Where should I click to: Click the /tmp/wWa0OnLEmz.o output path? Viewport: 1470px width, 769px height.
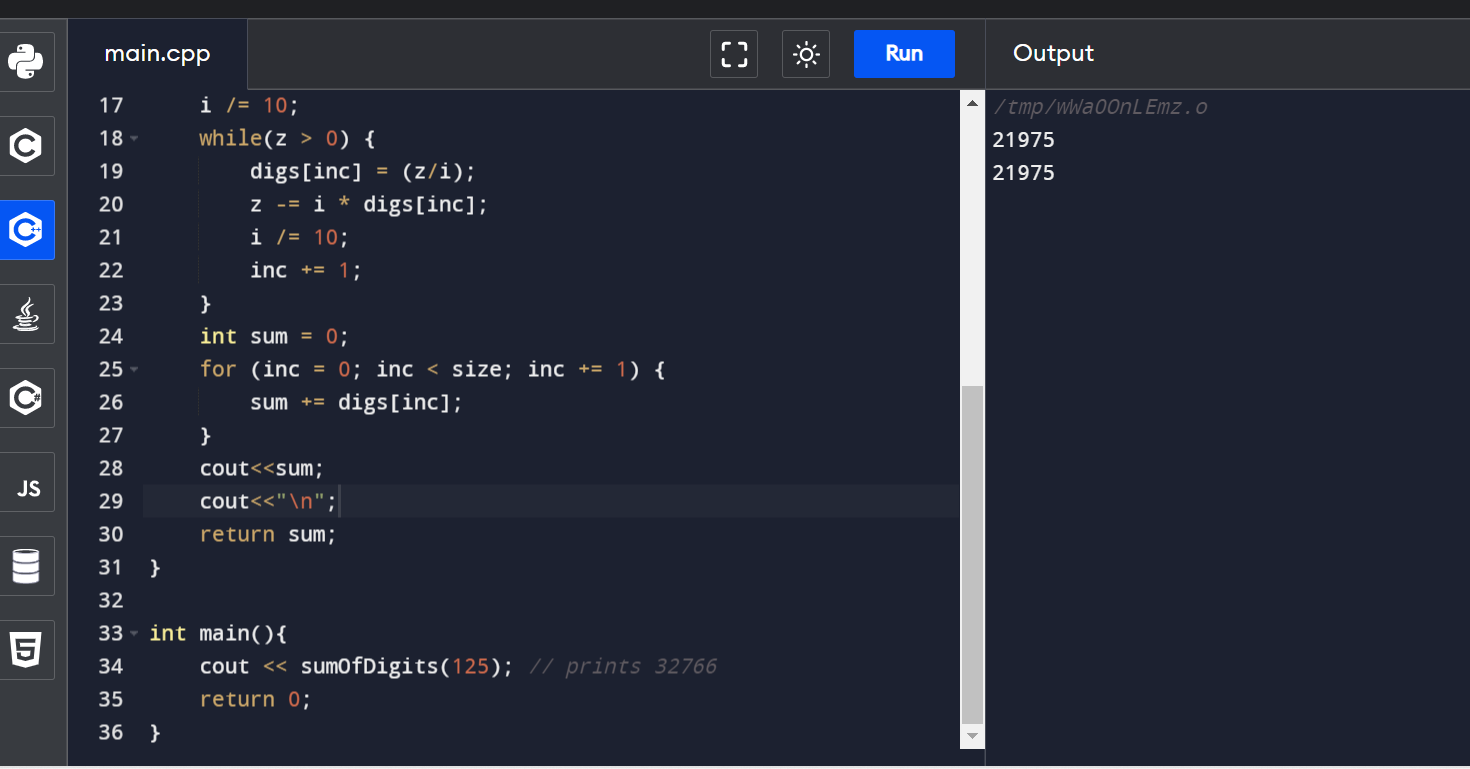1100,107
